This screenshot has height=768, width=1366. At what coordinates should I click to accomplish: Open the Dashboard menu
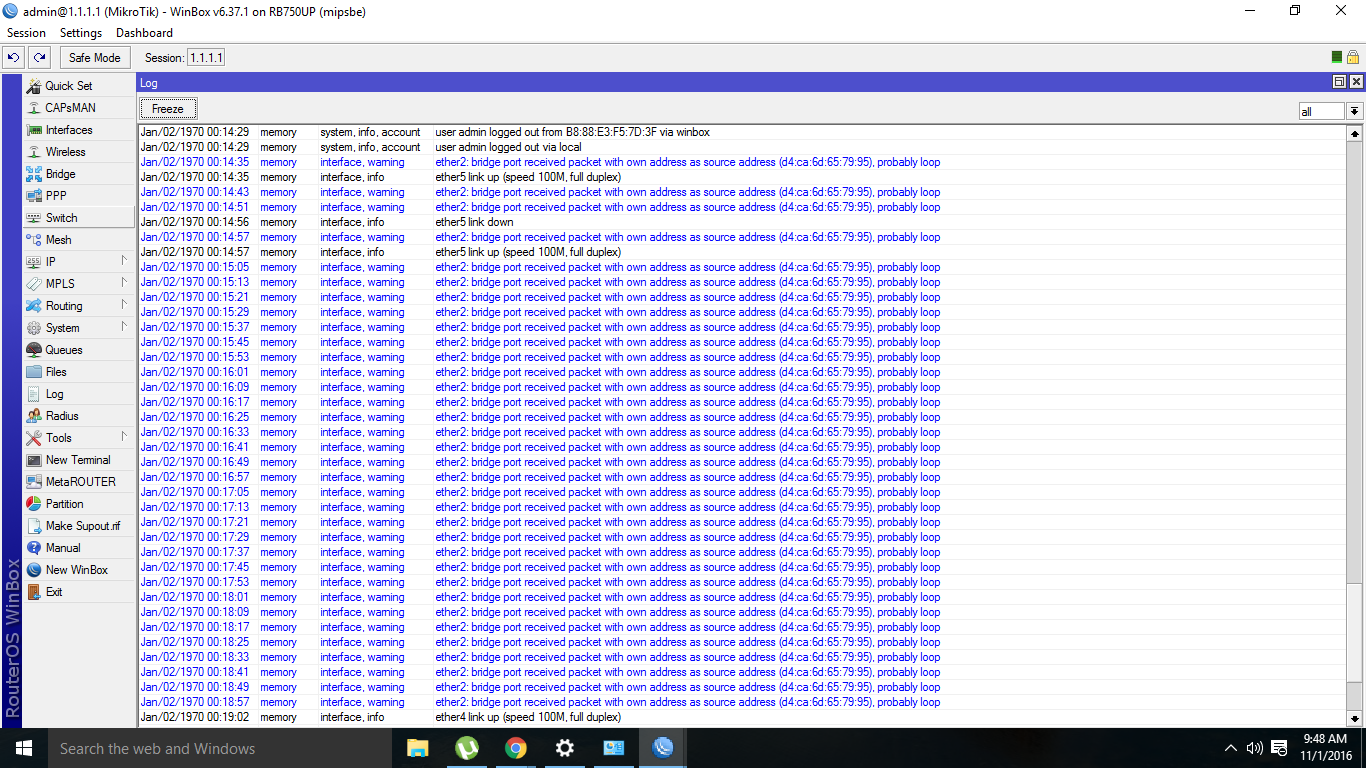pyautogui.click(x=144, y=33)
